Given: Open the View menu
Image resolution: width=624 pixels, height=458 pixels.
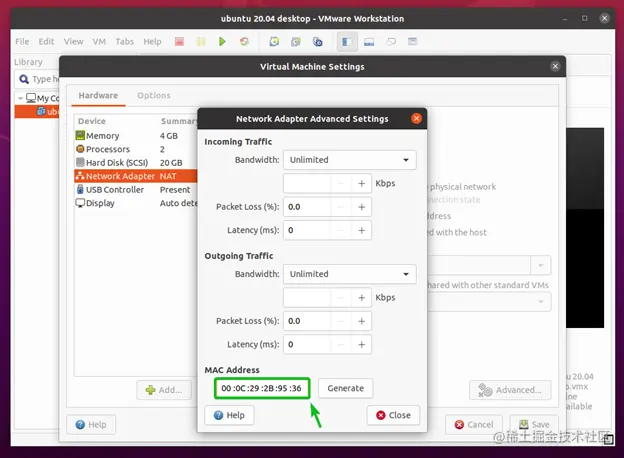Looking at the screenshot, I should 74,41.
